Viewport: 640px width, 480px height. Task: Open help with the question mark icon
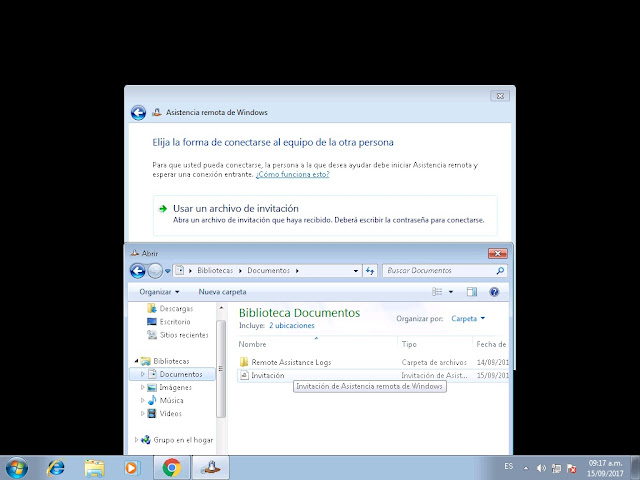click(x=494, y=292)
